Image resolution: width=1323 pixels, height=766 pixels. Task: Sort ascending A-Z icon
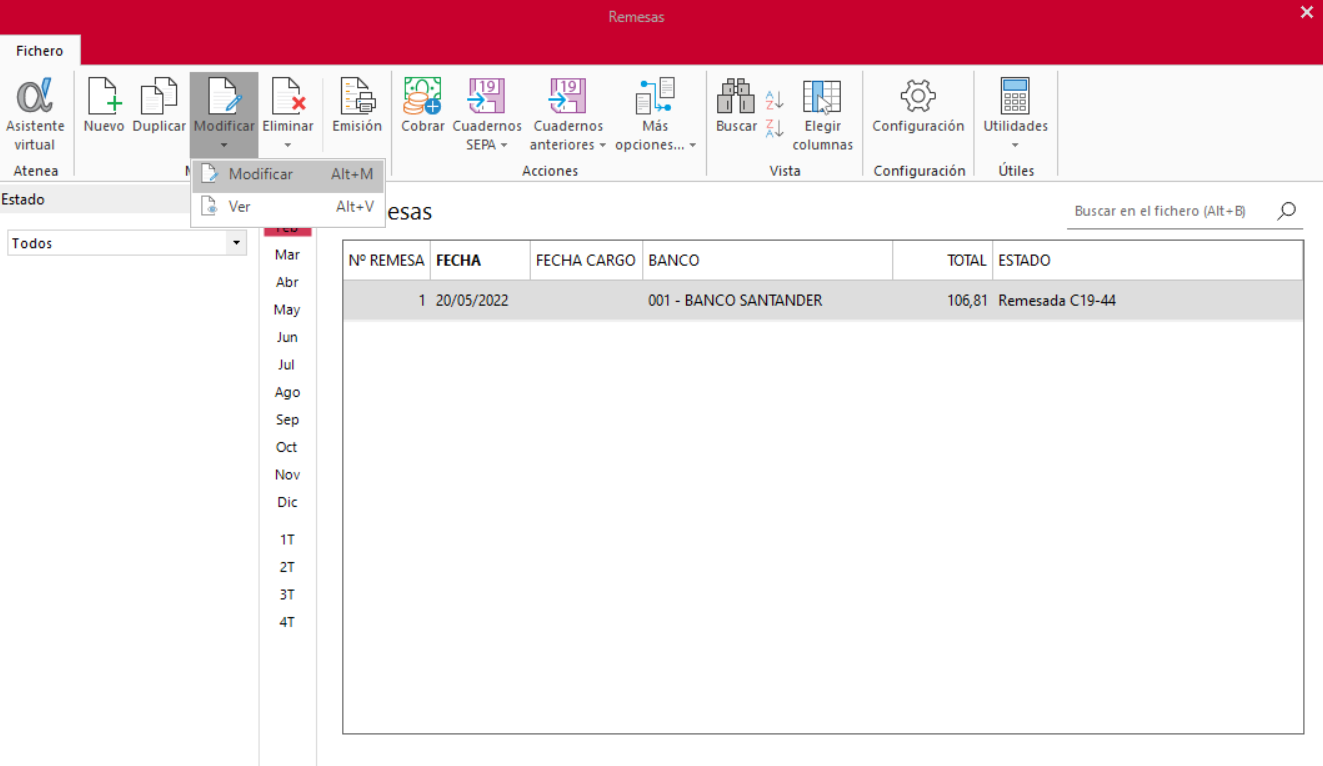(x=774, y=99)
